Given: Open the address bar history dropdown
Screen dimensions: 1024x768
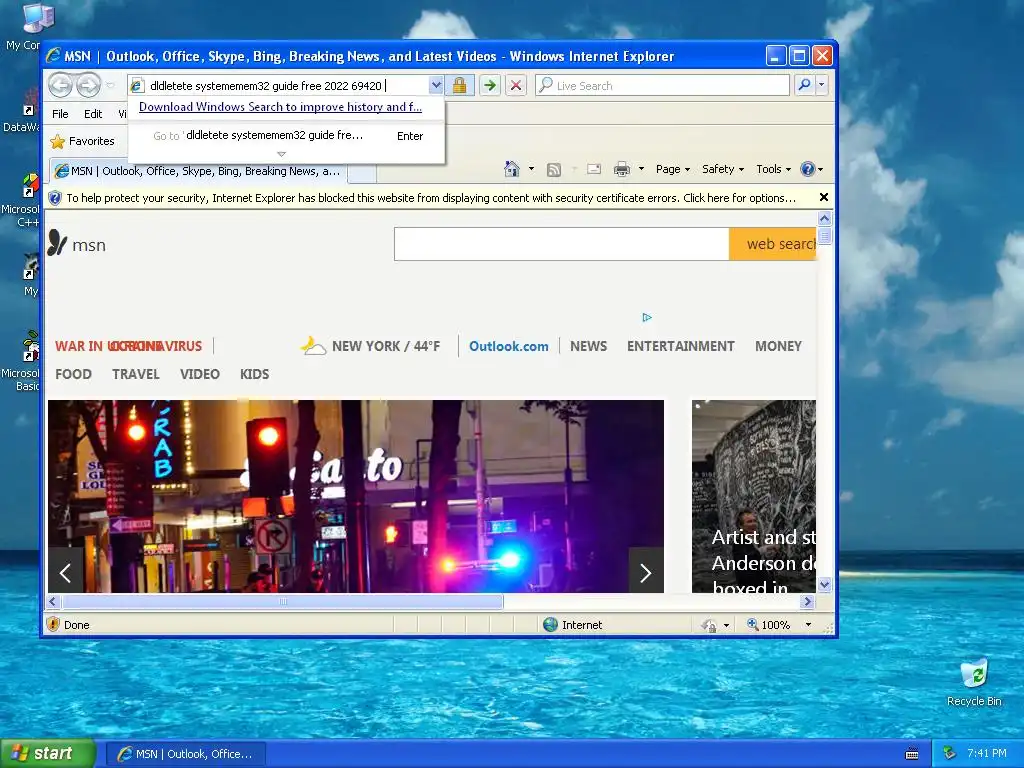Looking at the screenshot, I should pos(436,85).
